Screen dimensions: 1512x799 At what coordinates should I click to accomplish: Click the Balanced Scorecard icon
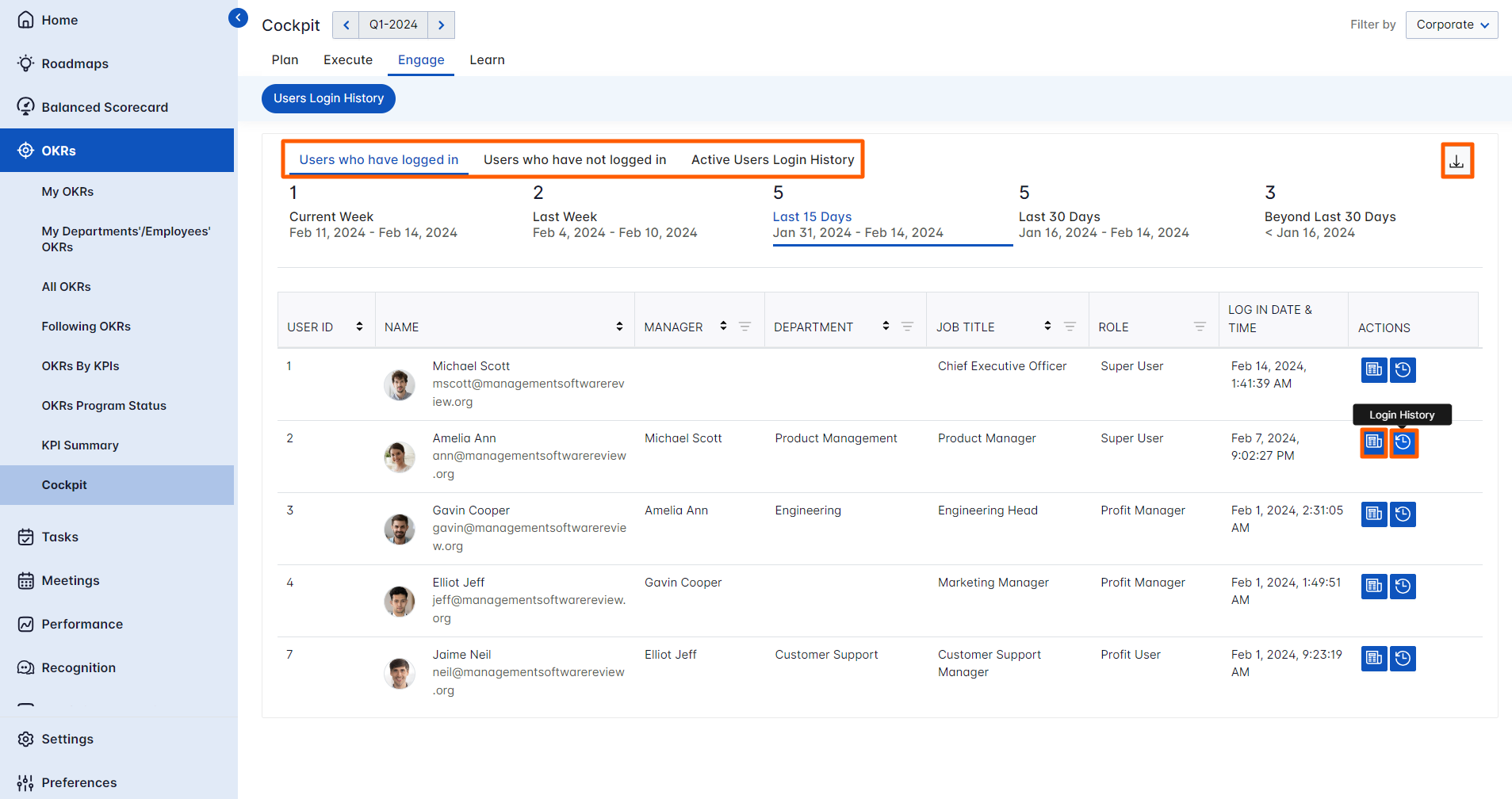[x=25, y=107]
